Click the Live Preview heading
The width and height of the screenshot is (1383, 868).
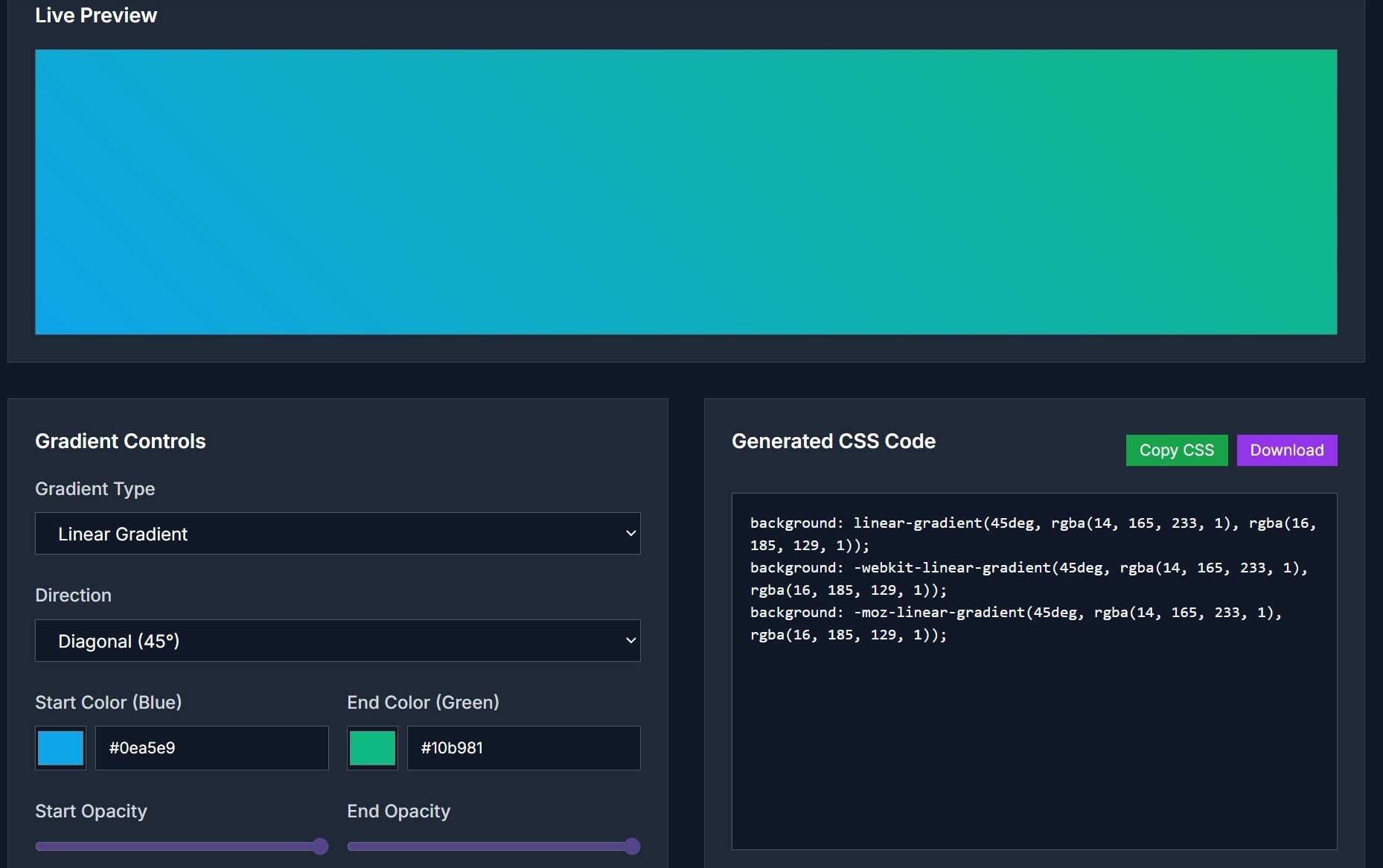point(96,16)
